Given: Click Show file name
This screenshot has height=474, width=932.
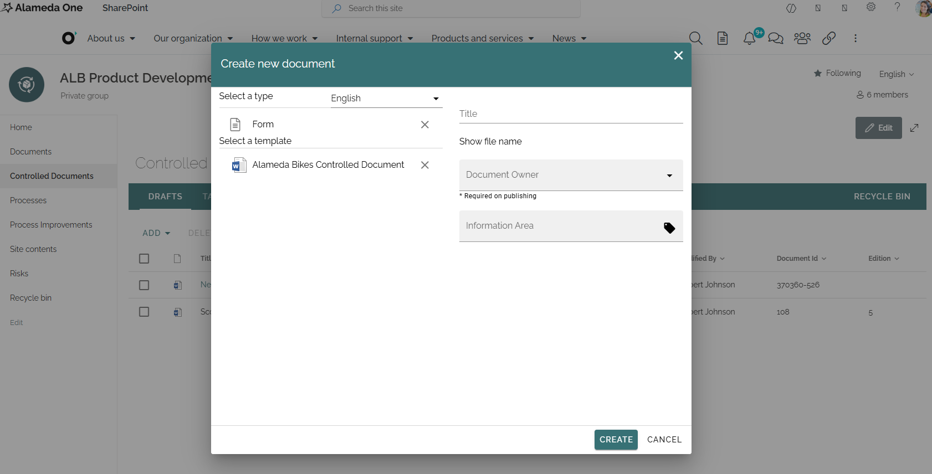Looking at the screenshot, I should pos(490,142).
